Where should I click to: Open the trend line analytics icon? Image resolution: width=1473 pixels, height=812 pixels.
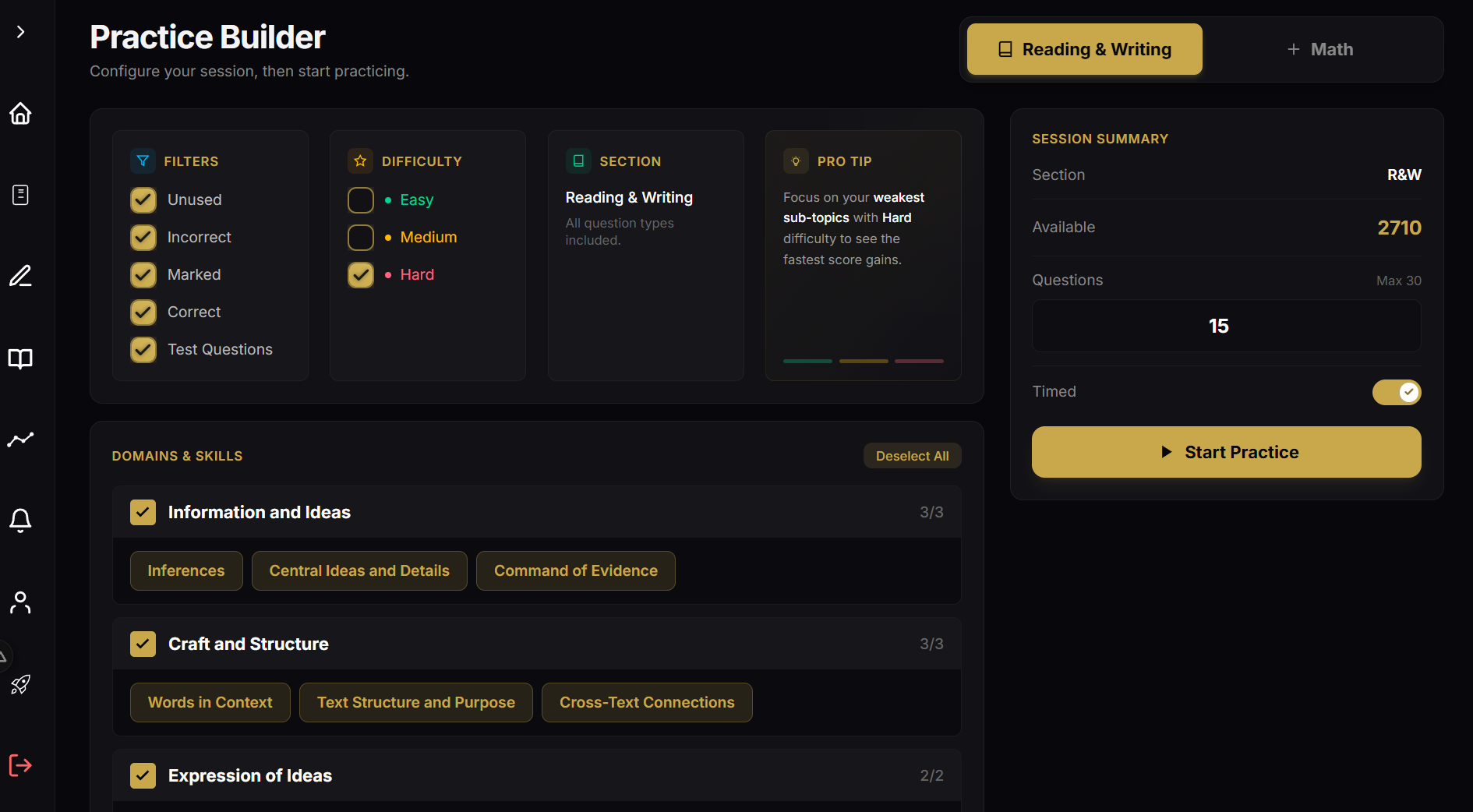tap(20, 440)
